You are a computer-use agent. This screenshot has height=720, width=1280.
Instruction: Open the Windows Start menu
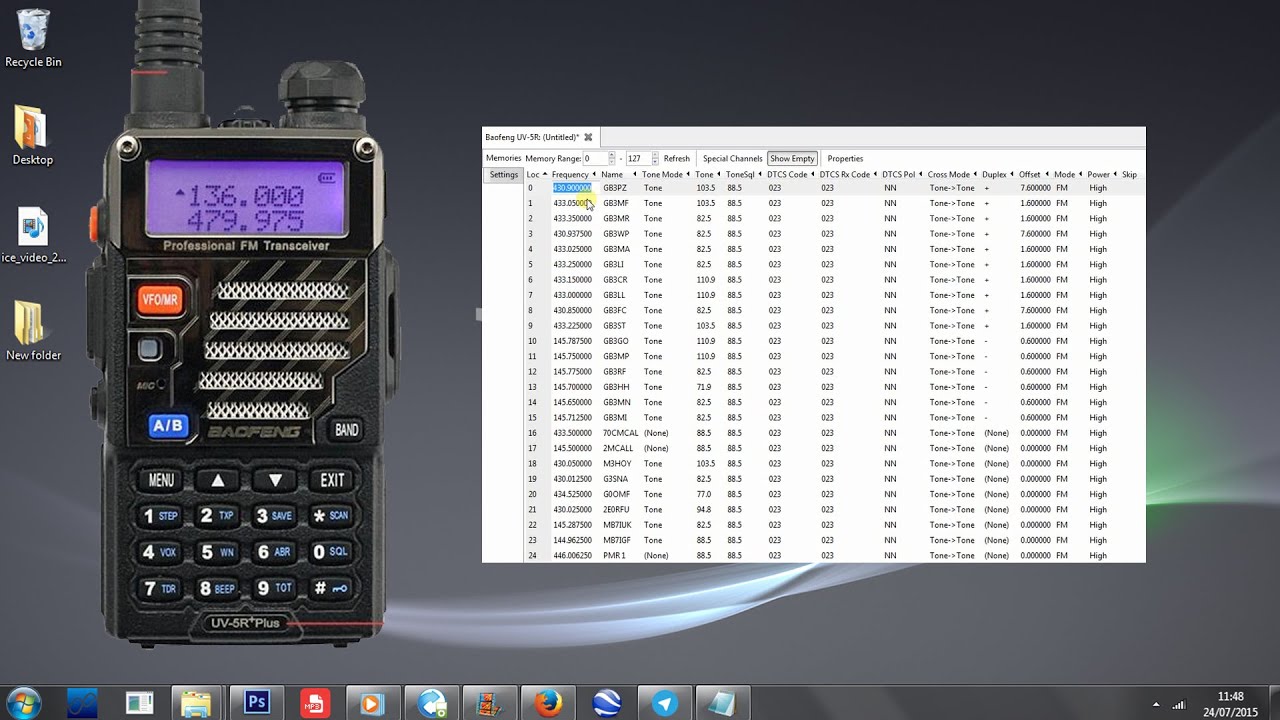24,703
